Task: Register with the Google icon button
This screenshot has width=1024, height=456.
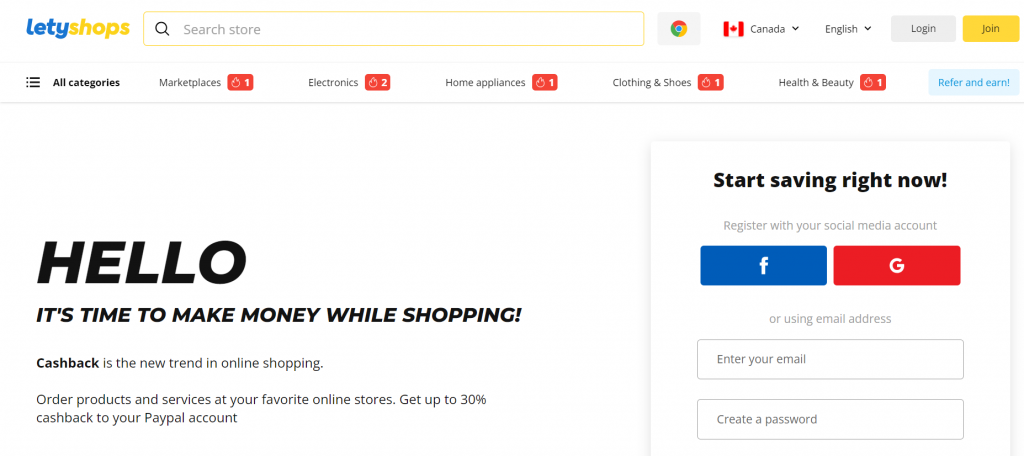Action: [897, 265]
